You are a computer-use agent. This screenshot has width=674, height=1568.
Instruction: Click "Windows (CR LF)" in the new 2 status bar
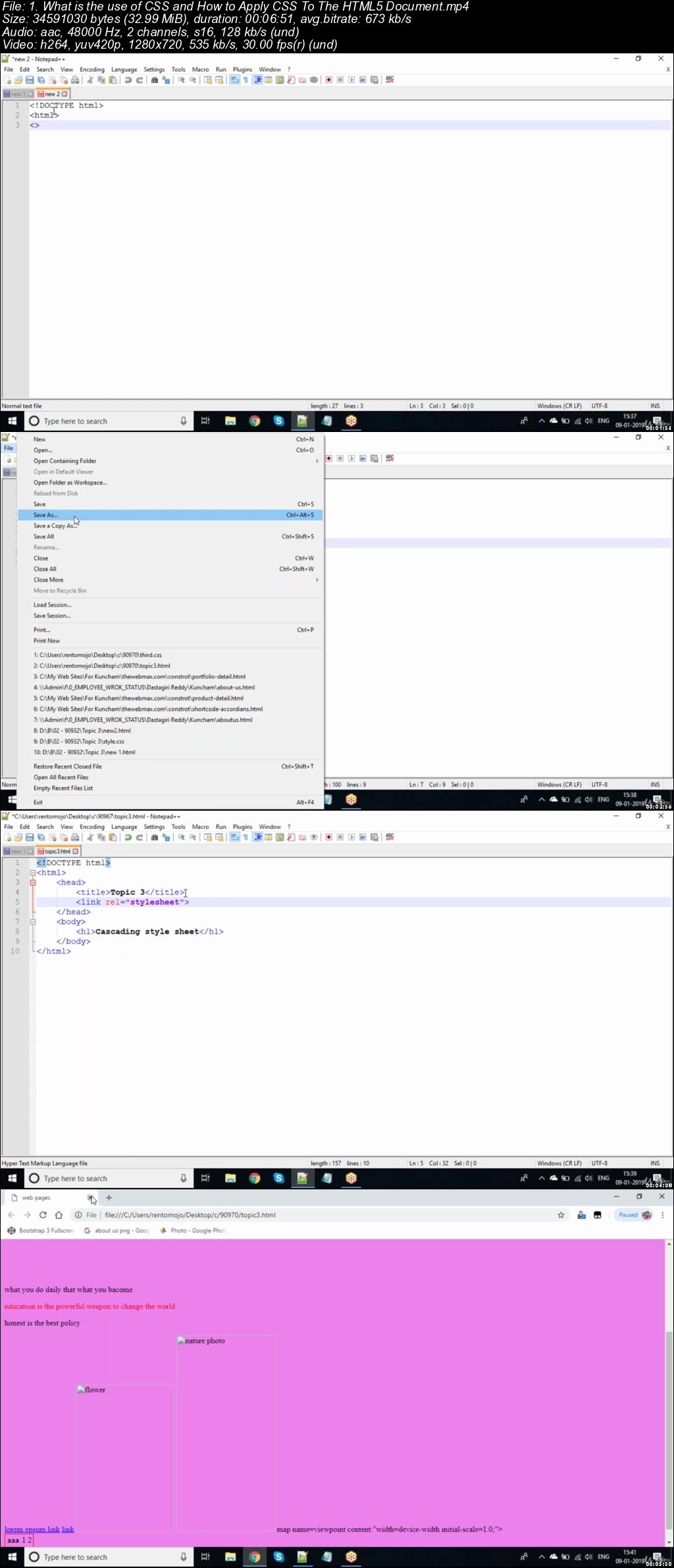(559, 406)
